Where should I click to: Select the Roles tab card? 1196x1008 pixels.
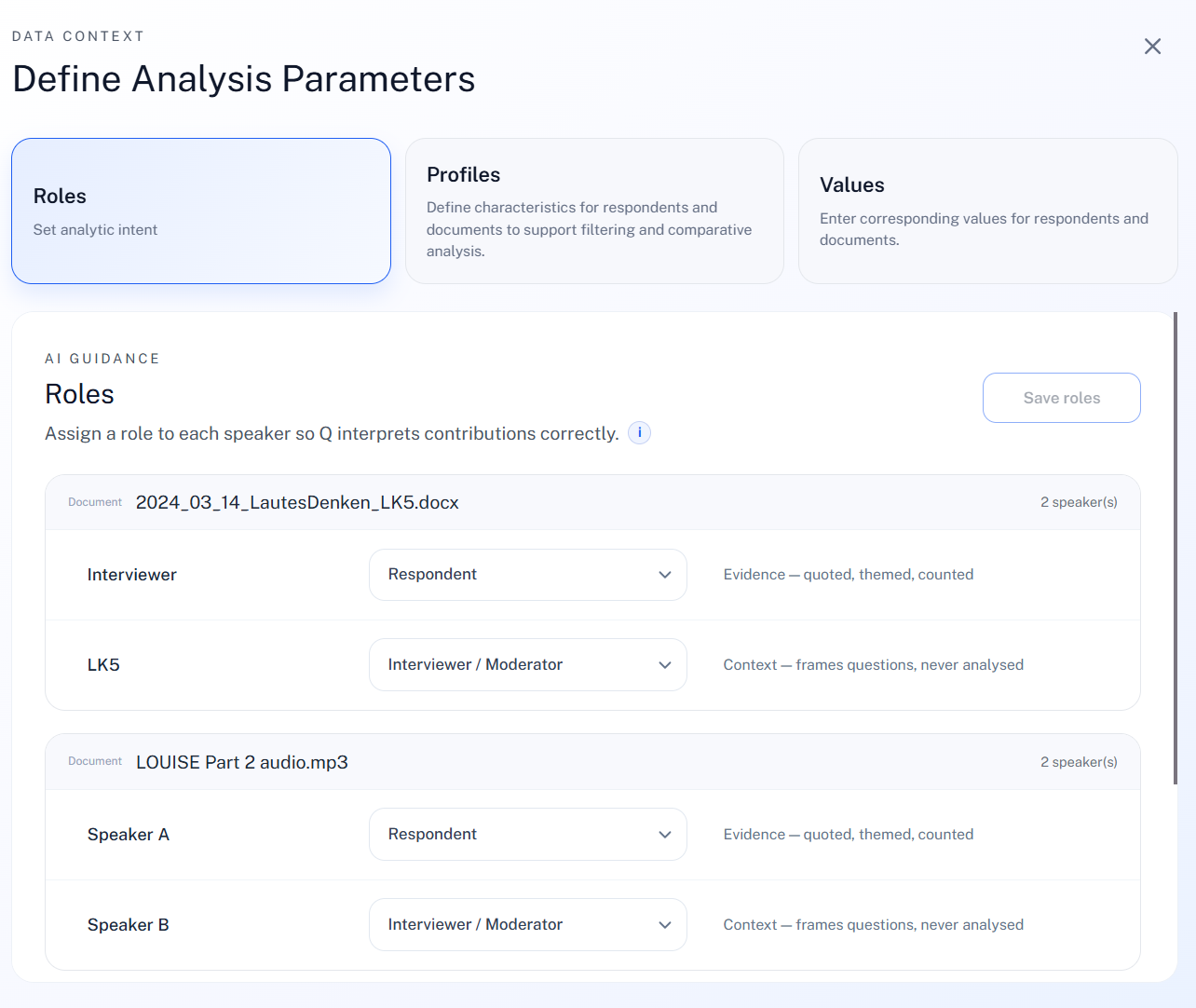pyautogui.click(x=201, y=211)
